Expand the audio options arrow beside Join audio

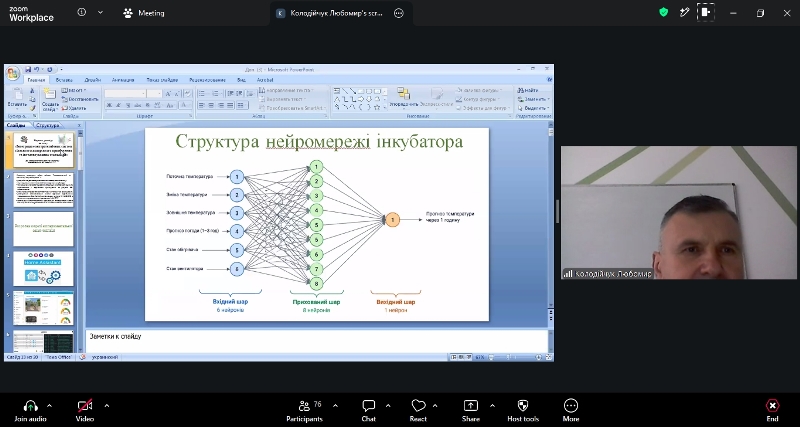pos(49,406)
